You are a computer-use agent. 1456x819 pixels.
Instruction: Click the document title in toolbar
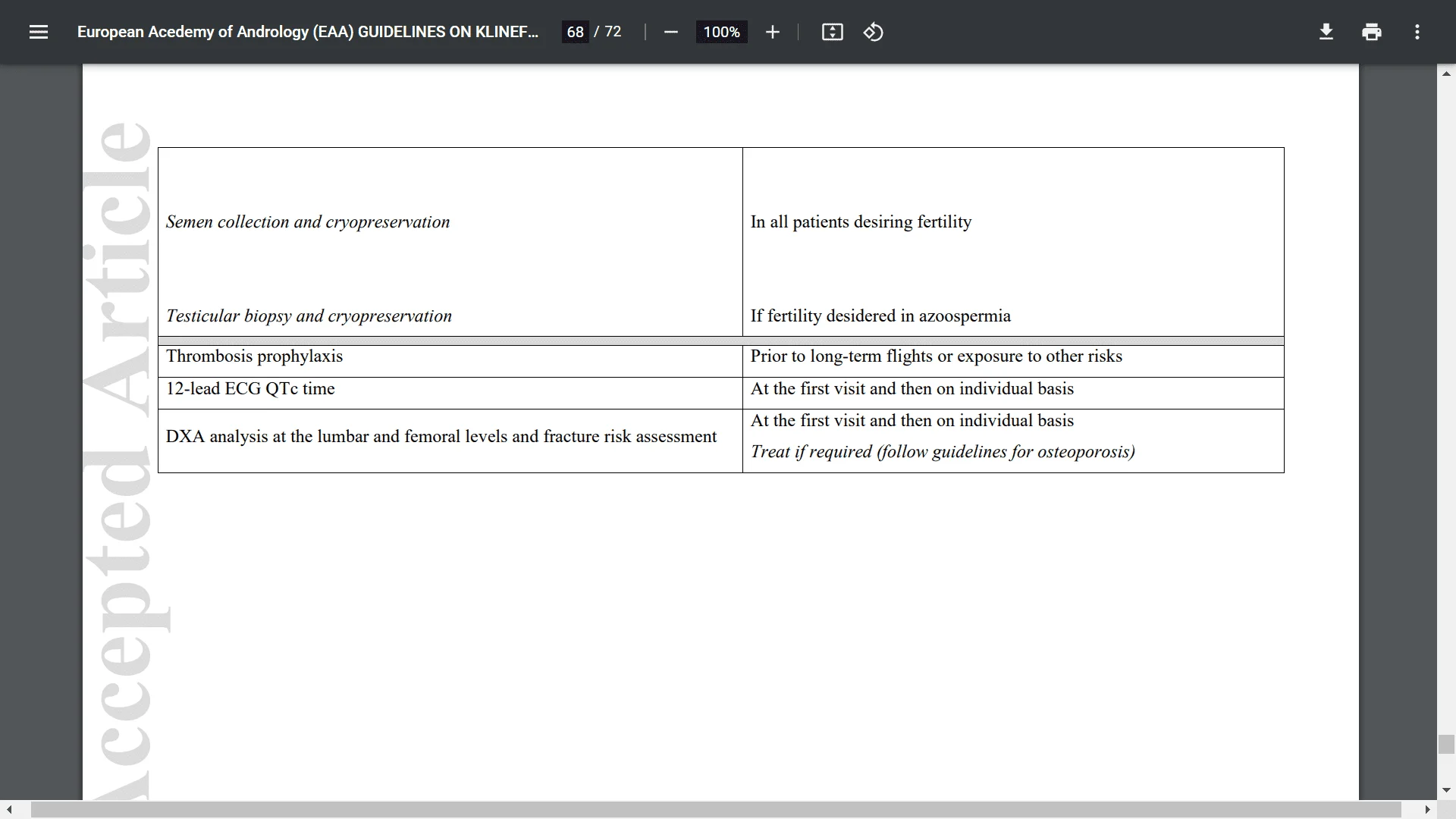pyautogui.click(x=308, y=32)
